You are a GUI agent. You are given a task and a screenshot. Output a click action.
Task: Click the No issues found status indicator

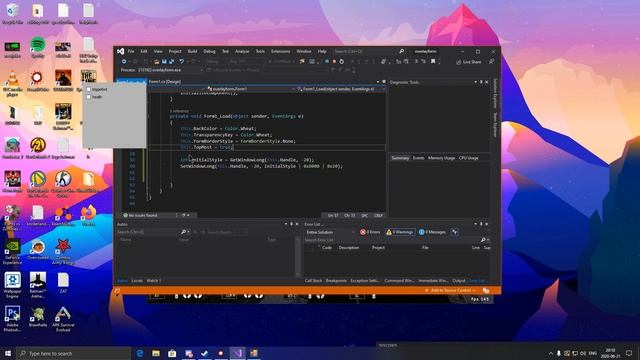click(x=140, y=215)
